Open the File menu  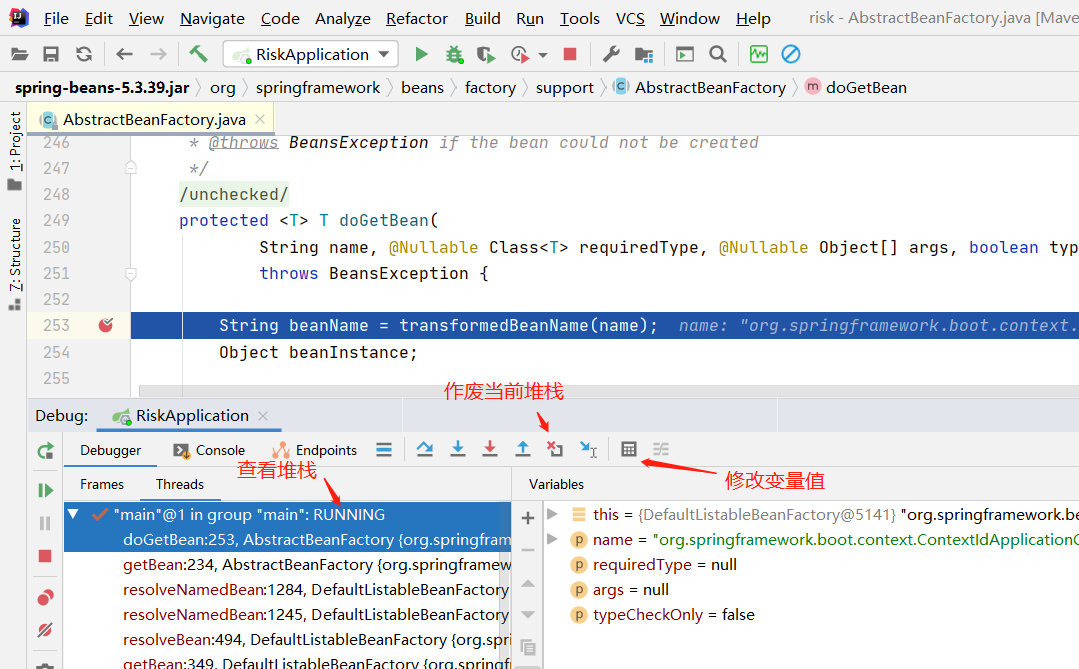pyautogui.click(x=56, y=19)
